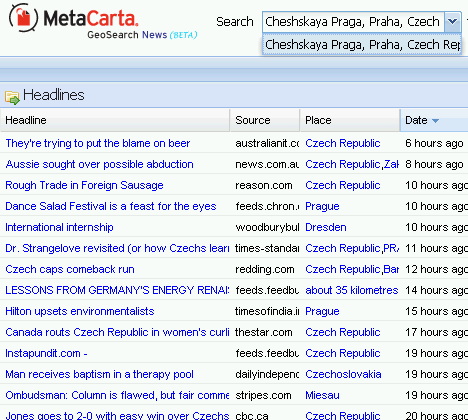Open 'Dance Salad Festival' headline link
Screen dimensions: 468x420
pos(111,206)
